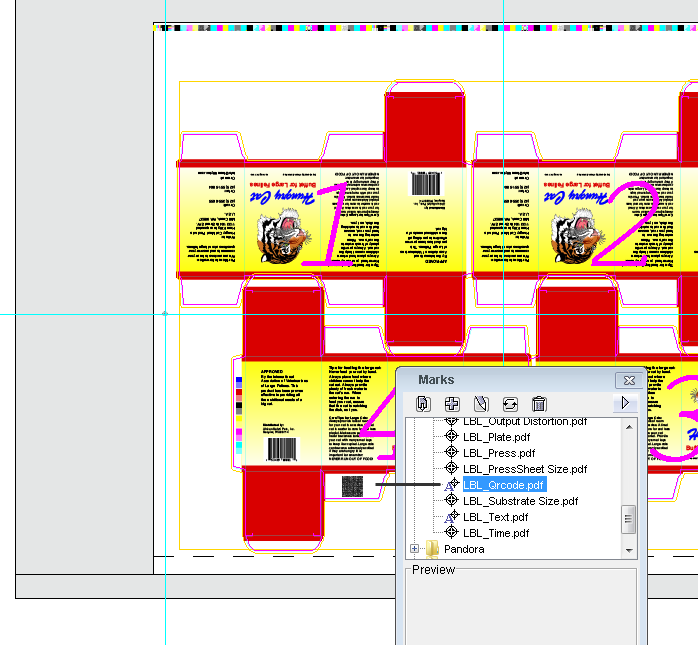Select the highlighted LBL_Qrcode.pdf entry
The image size is (698, 645).
coord(504,485)
